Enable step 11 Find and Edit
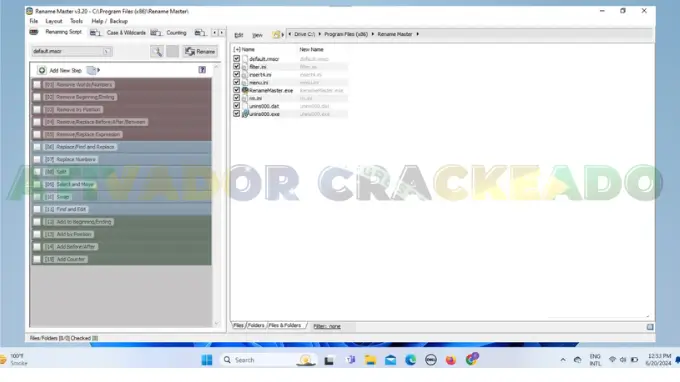This screenshot has width=680, height=382. (37, 209)
